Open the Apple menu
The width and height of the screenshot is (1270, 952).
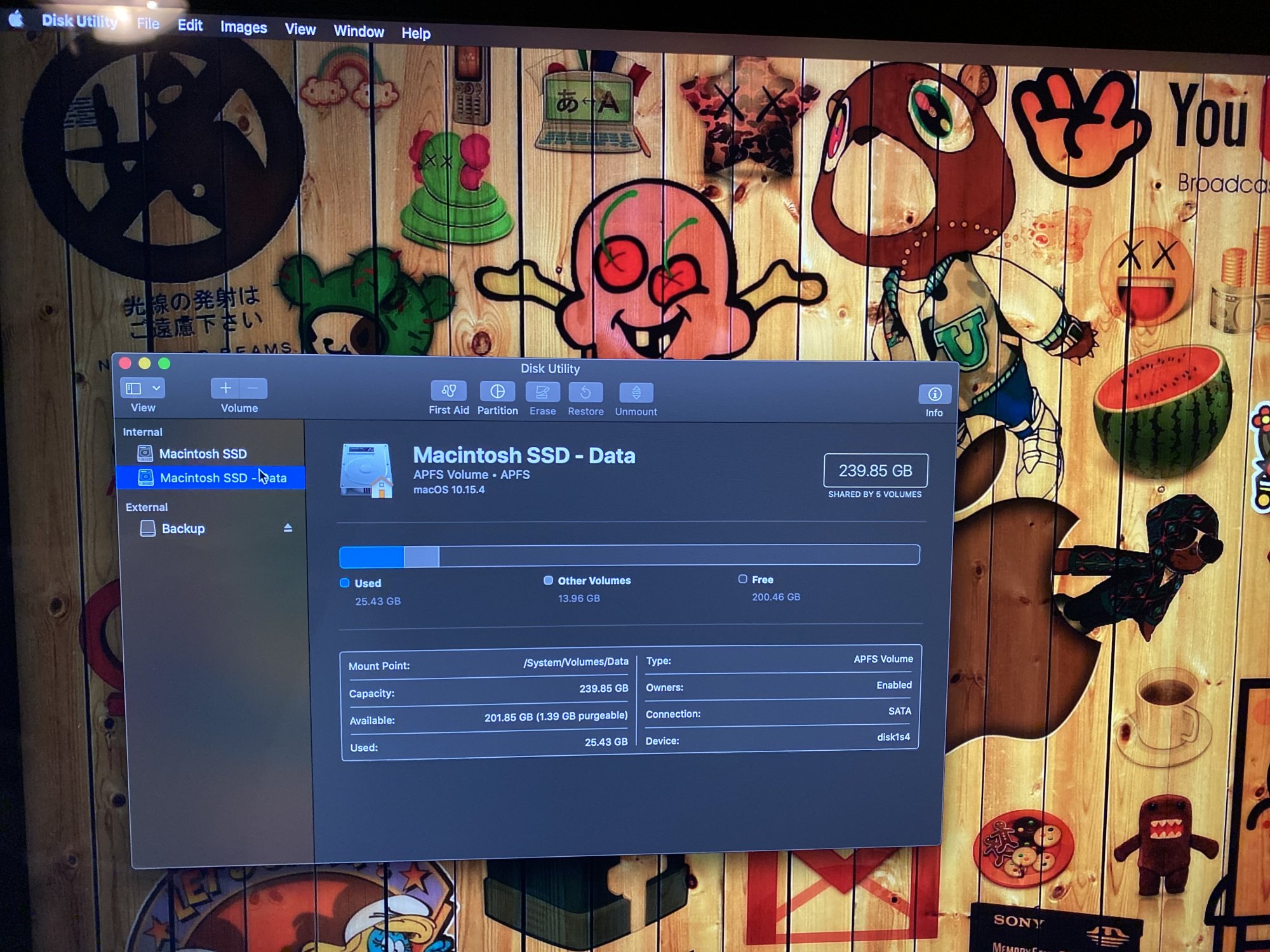[x=17, y=19]
